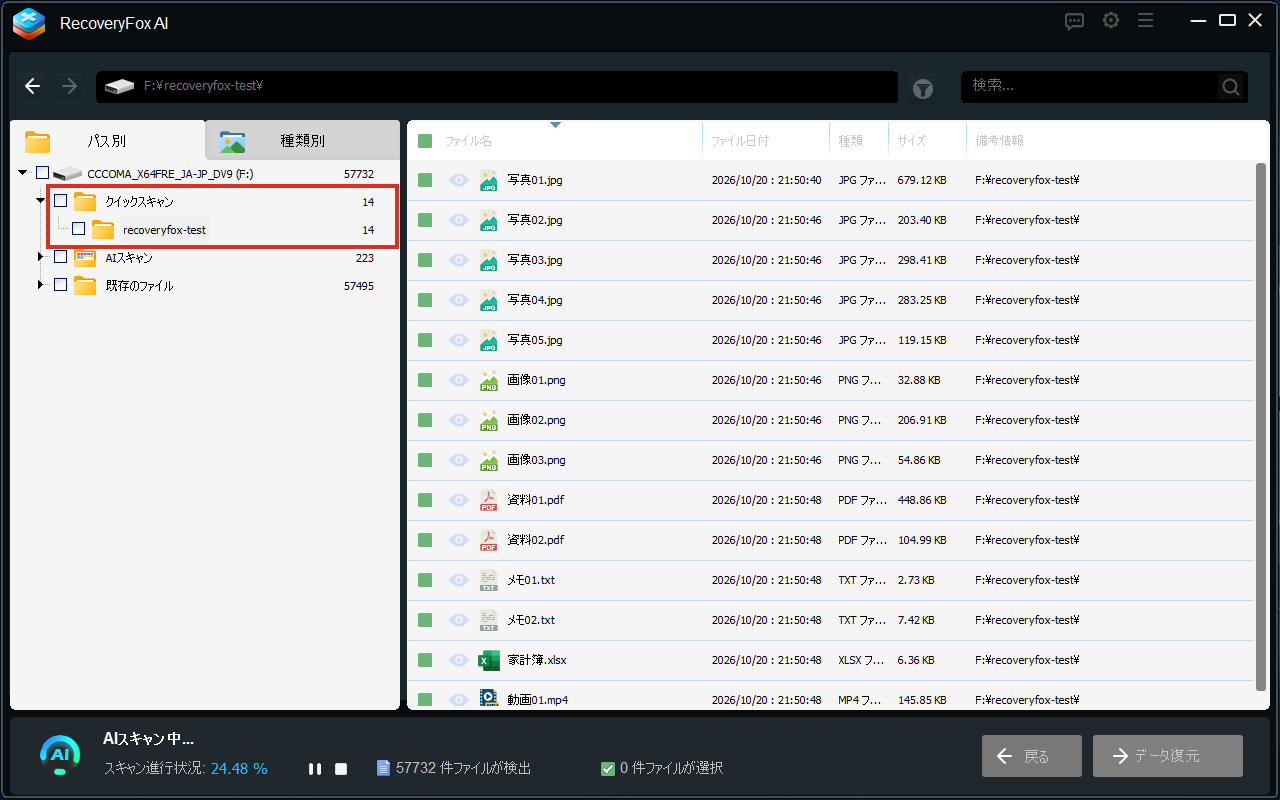Click the file list vertical scrollbar
This screenshot has width=1280, height=800.
[1261, 426]
